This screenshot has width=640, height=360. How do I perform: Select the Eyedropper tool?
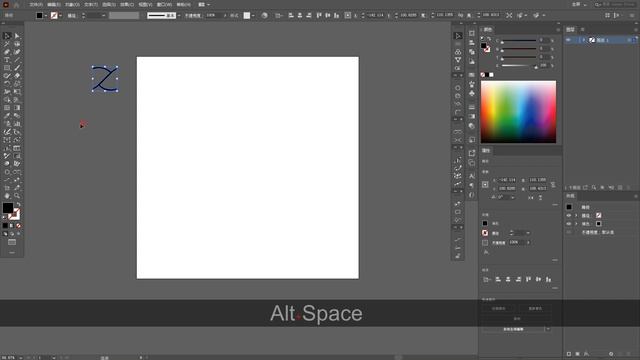click(x=7, y=116)
